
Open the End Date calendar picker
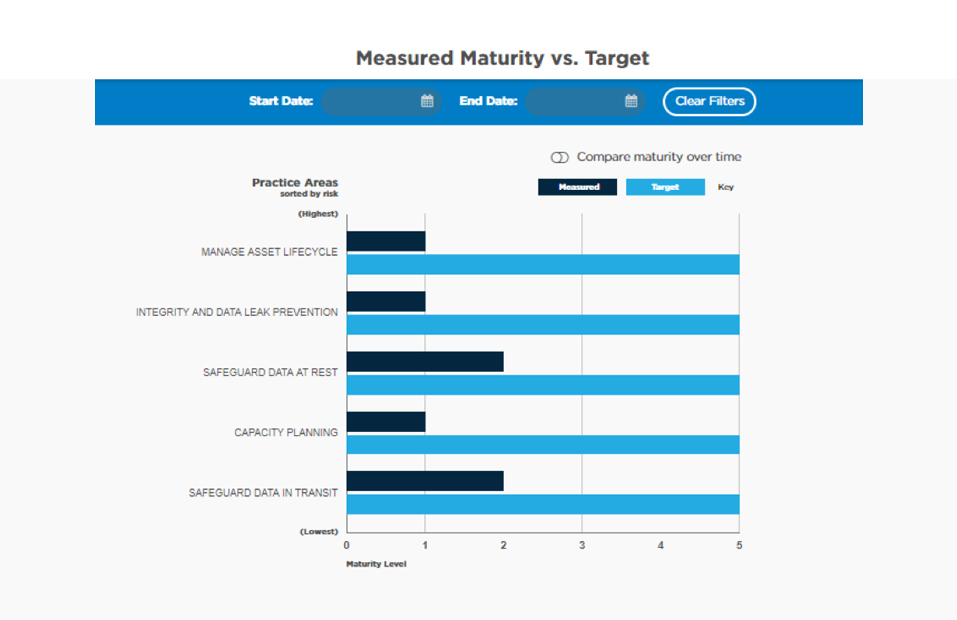tap(630, 101)
